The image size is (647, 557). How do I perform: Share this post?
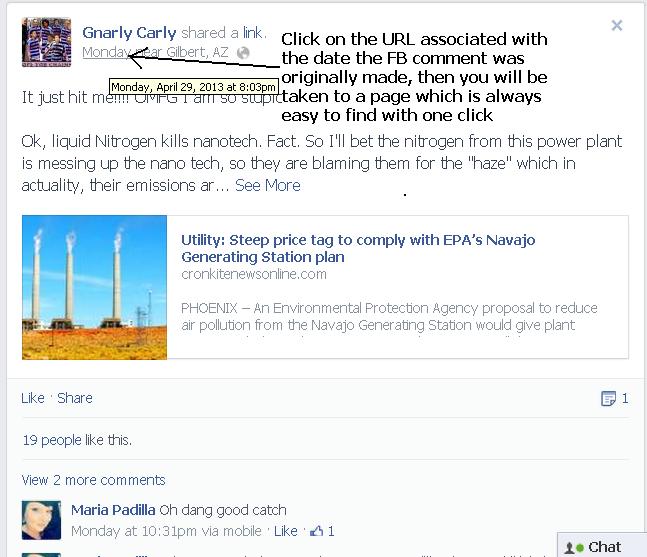[x=75, y=398]
